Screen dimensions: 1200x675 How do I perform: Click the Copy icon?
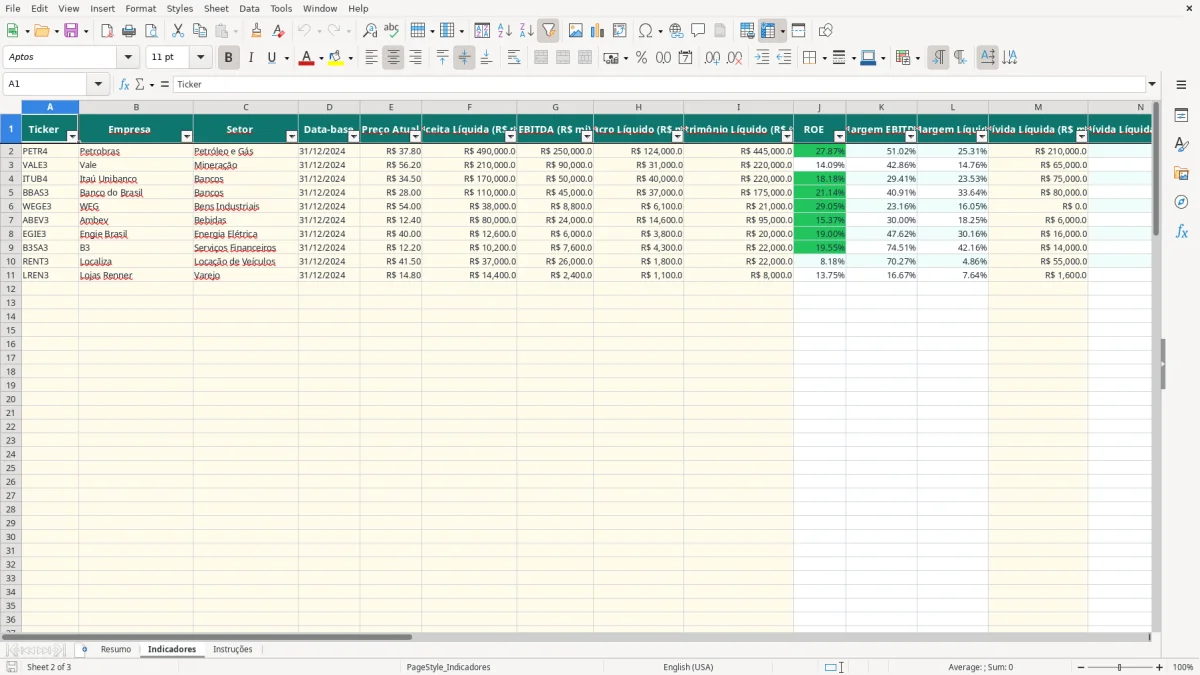pyautogui.click(x=200, y=31)
